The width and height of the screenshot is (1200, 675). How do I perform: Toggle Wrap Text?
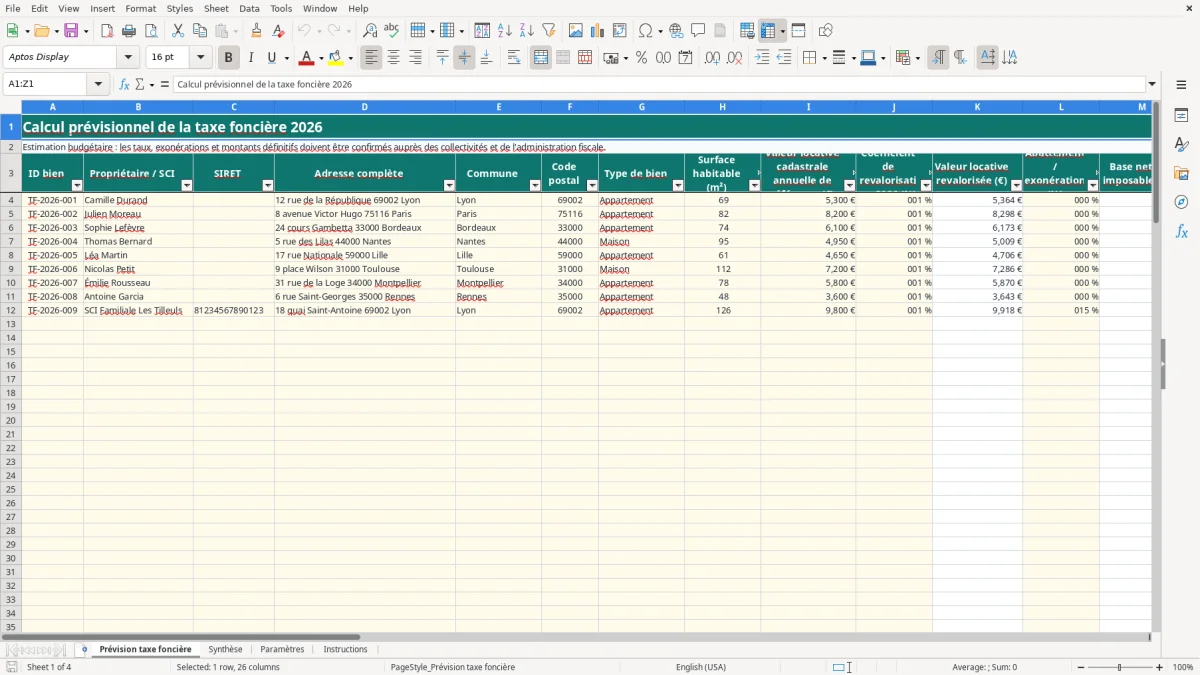(x=514, y=58)
